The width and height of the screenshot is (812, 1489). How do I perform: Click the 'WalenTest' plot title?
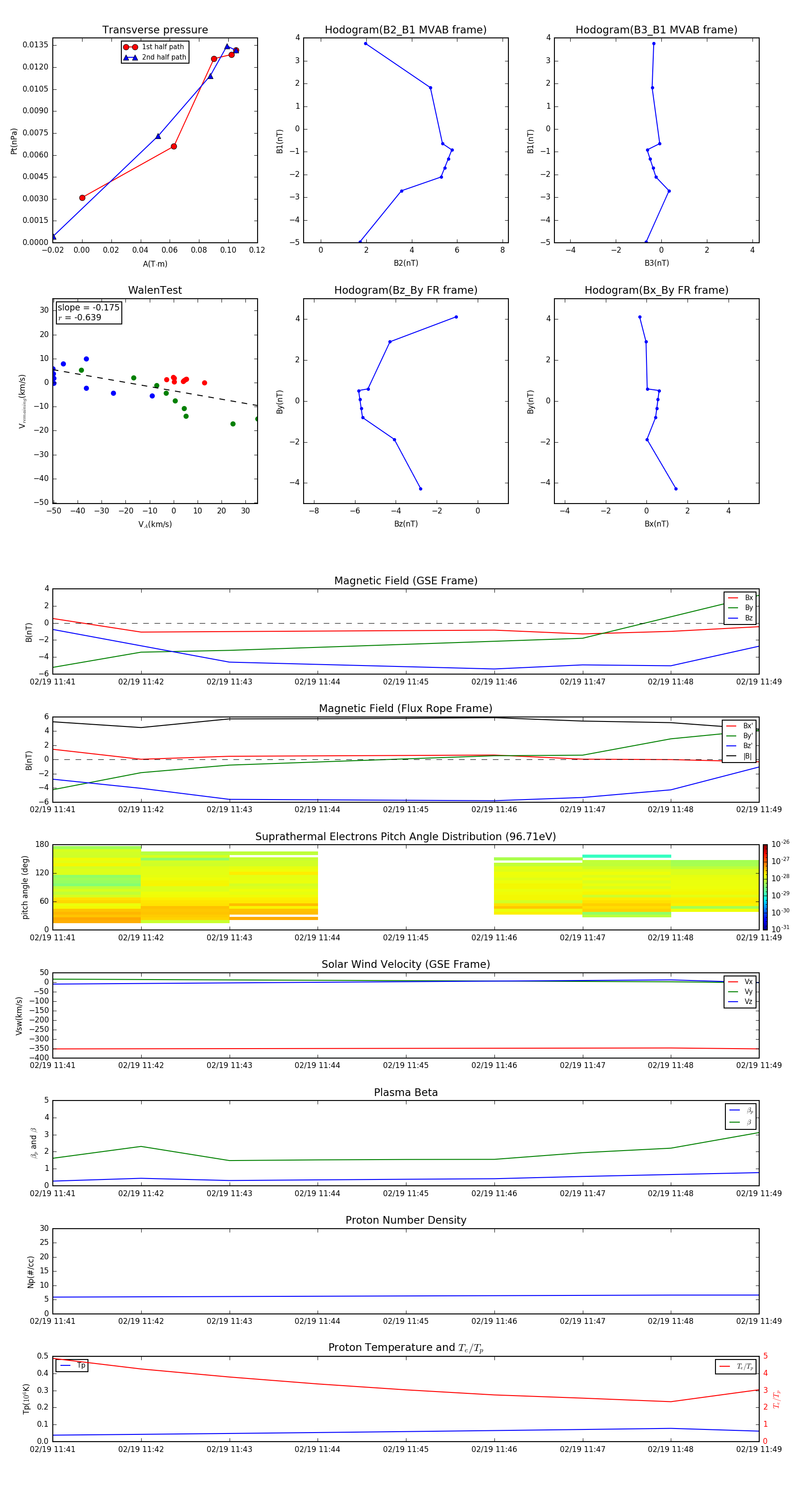(x=155, y=290)
